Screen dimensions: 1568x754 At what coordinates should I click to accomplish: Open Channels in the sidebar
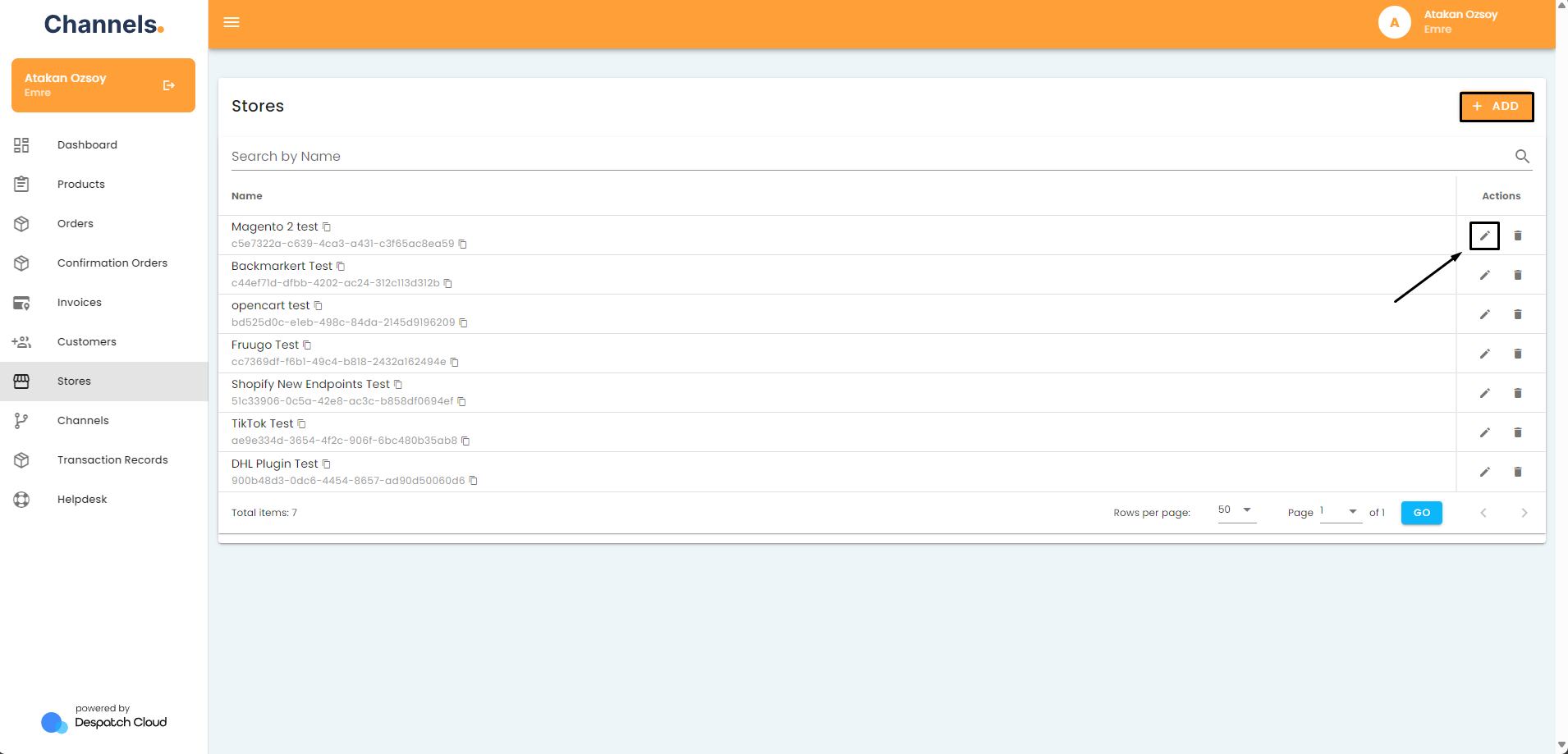tap(103, 421)
